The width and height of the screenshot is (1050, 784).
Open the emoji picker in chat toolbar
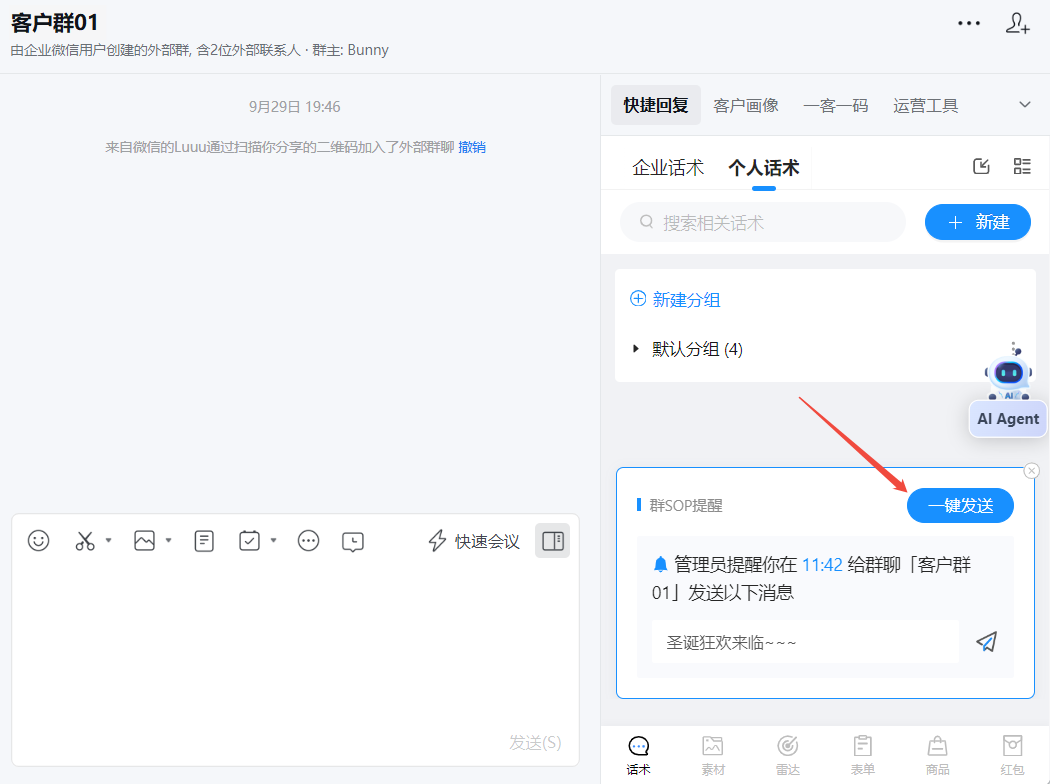pyautogui.click(x=39, y=541)
